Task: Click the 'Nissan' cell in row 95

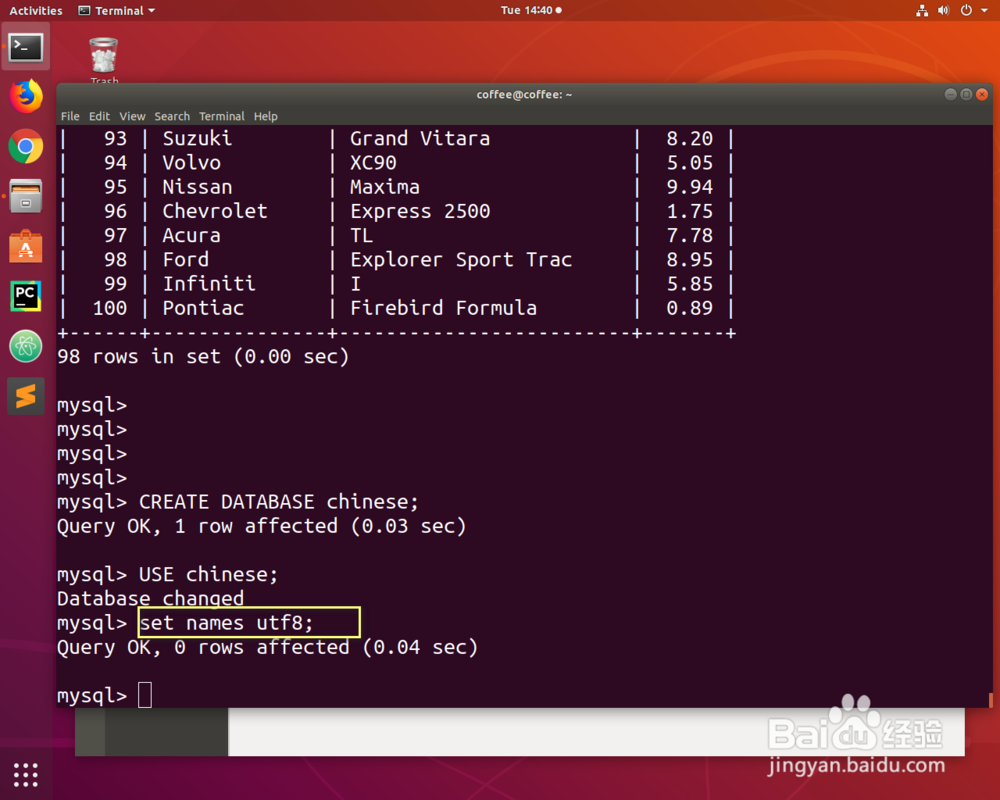Action: click(x=197, y=187)
